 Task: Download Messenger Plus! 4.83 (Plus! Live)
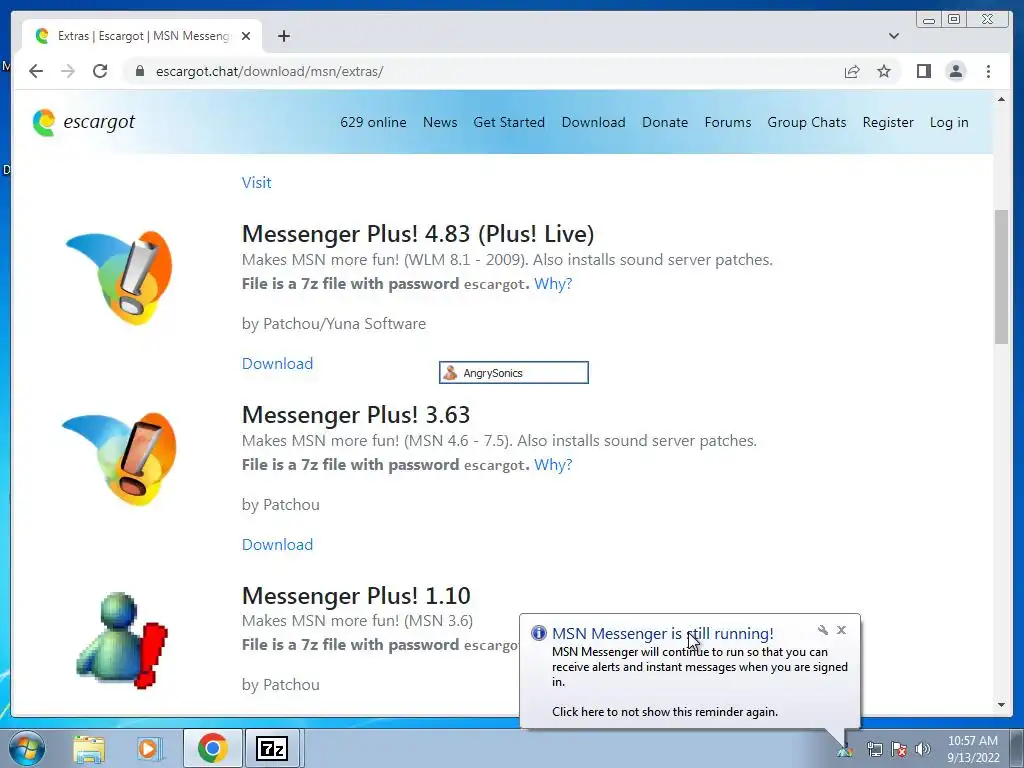click(277, 363)
